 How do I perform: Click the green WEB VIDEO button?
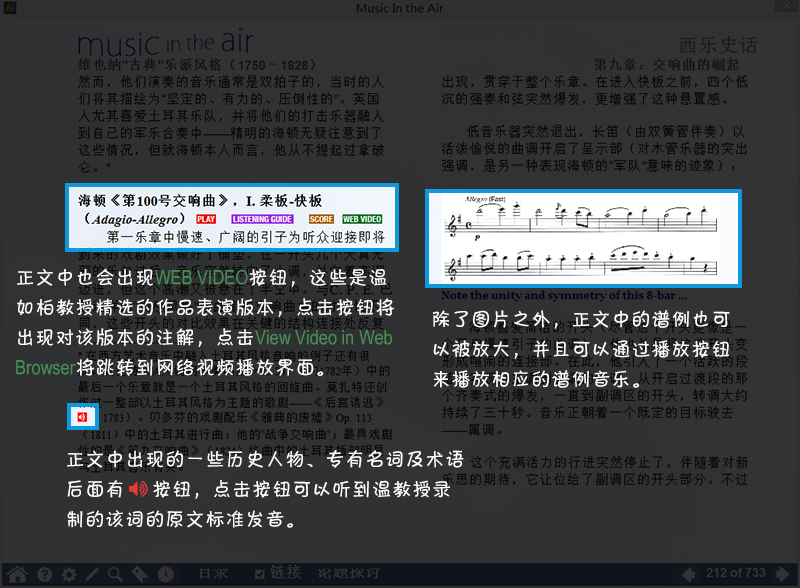pyautogui.click(x=362, y=219)
